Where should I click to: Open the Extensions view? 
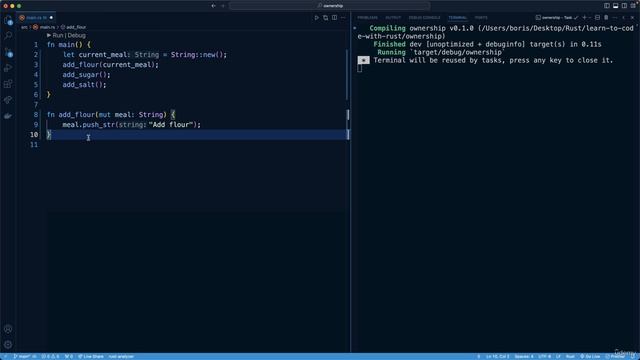8,84
